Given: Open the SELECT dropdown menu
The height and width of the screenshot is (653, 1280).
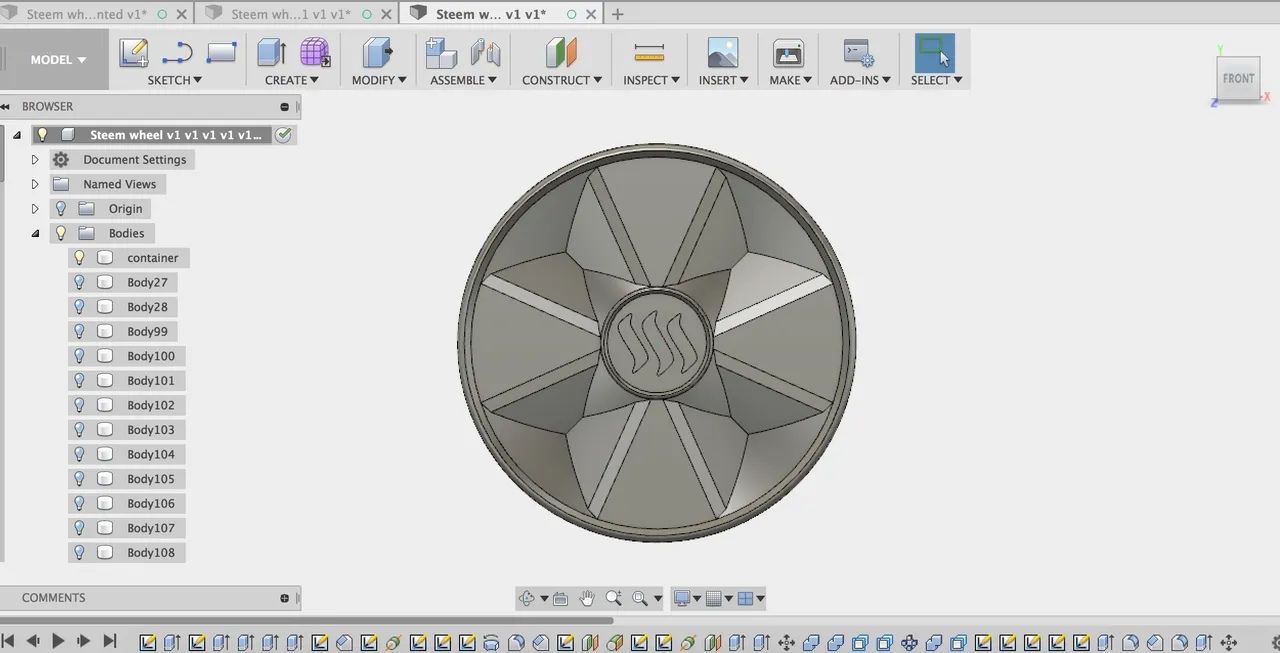Looking at the screenshot, I should (x=937, y=80).
